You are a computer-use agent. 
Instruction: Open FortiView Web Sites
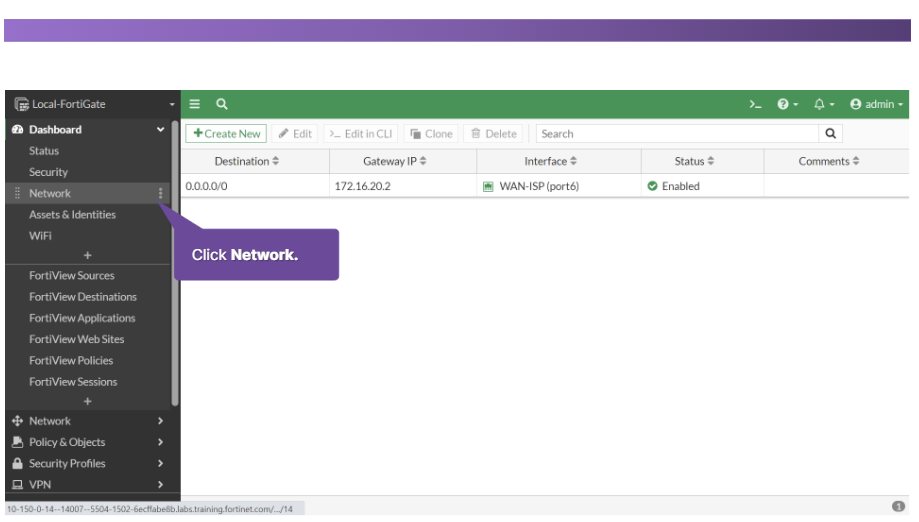(76, 339)
